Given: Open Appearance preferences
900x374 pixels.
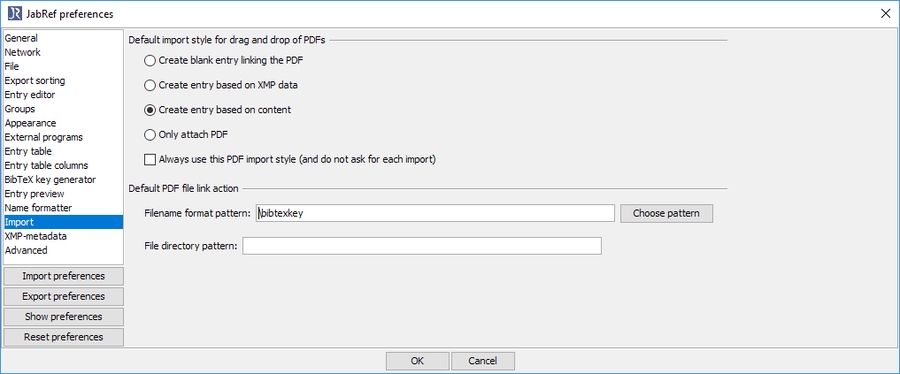Looking at the screenshot, I should [x=63, y=123].
